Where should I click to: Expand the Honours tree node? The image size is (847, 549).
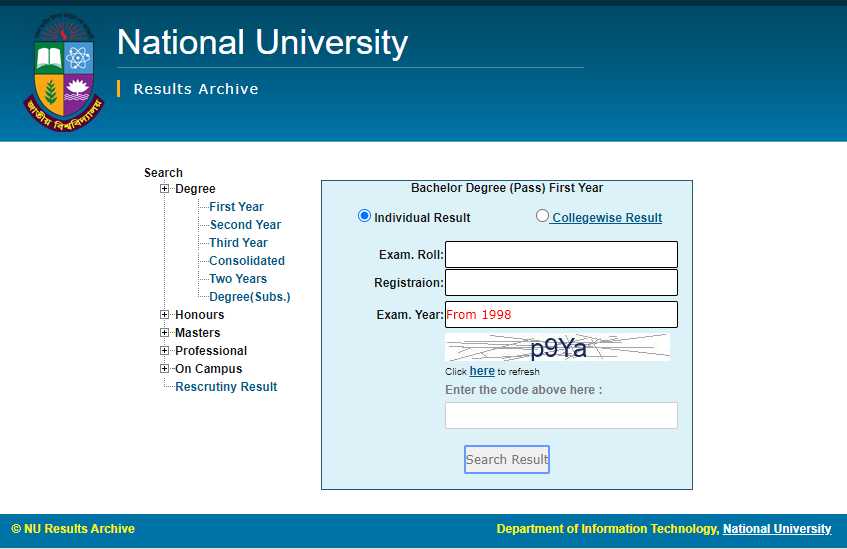click(x=164, y=314)
